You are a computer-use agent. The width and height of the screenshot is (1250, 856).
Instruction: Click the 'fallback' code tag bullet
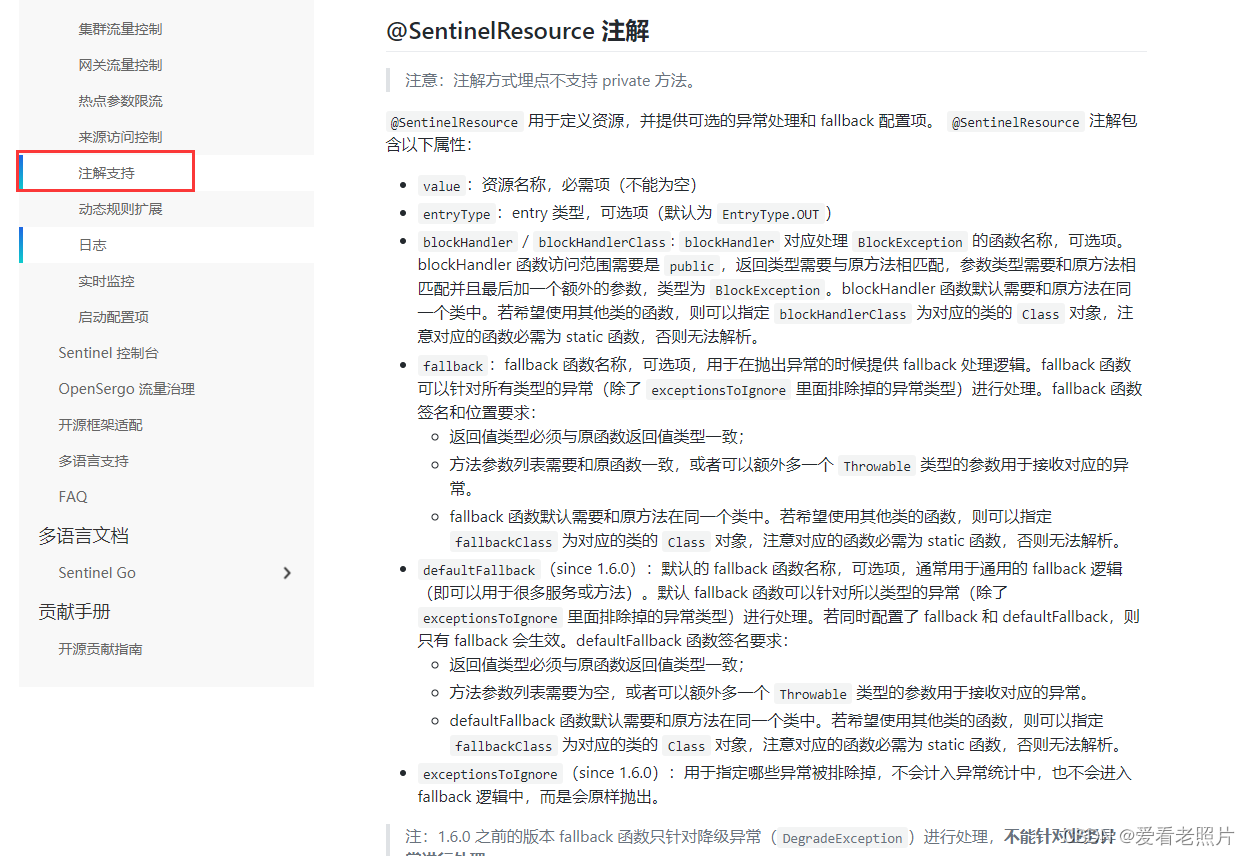click(453, 366)
